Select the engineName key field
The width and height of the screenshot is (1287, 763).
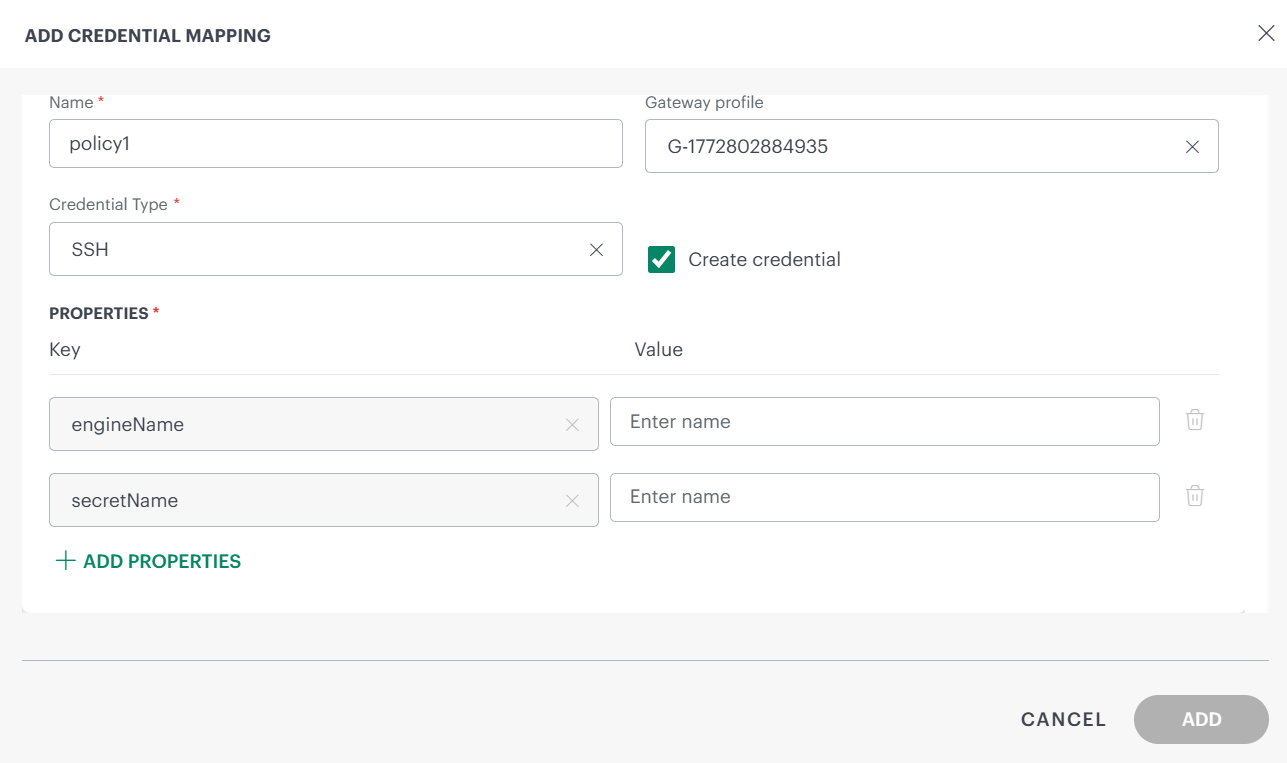tap(300, 424)
